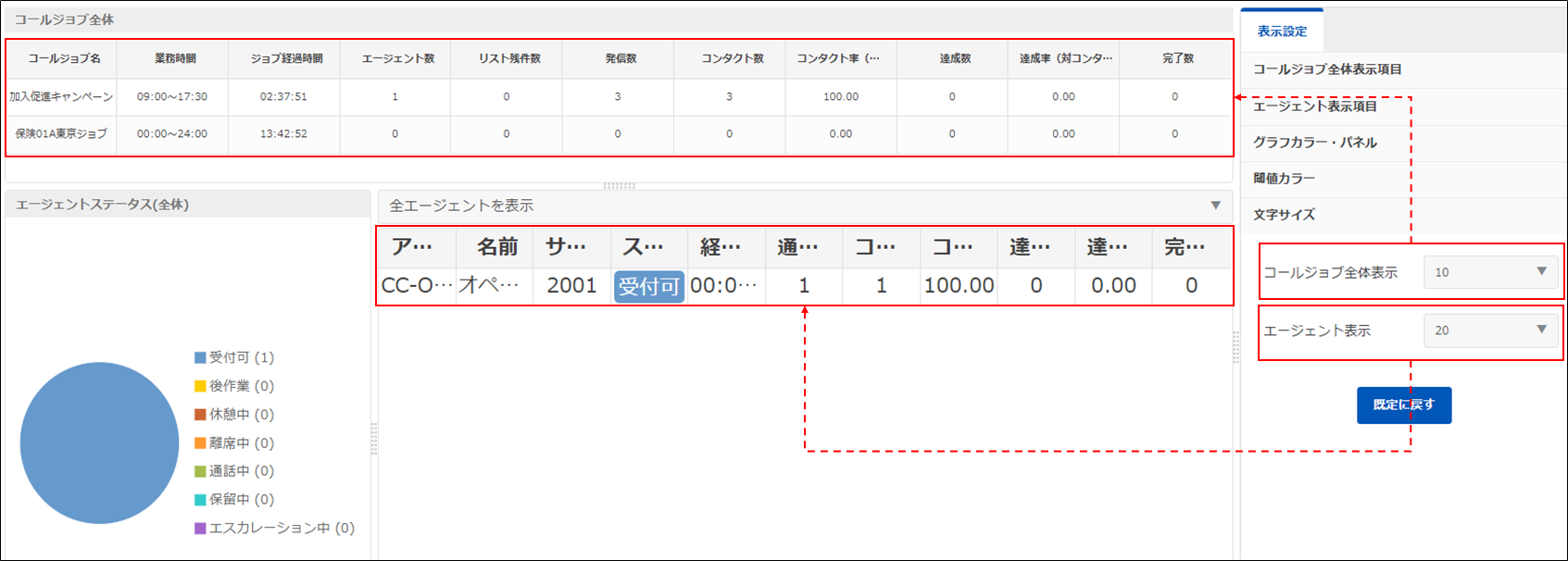
Task: Expand the 文字サイズ section
Action: 1284,215
